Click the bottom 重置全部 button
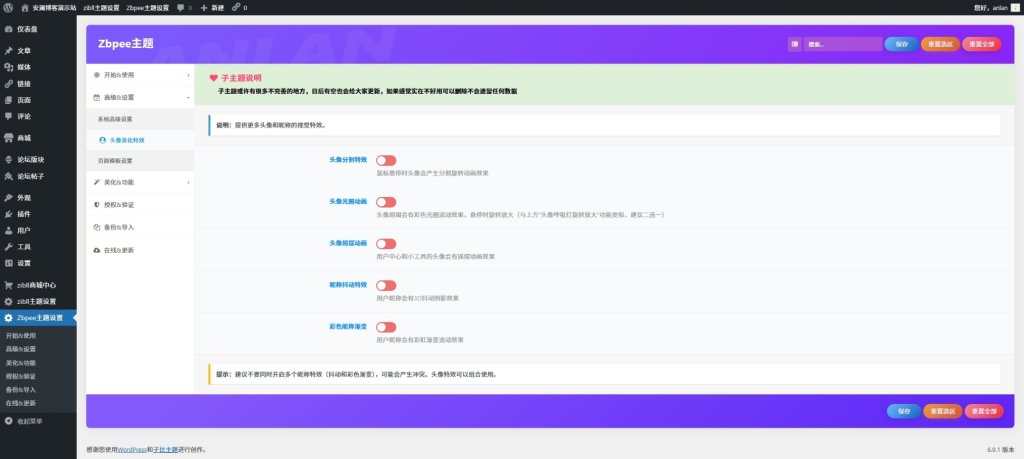Screen dimensions: 1024x459 click(x=984, y=411)
